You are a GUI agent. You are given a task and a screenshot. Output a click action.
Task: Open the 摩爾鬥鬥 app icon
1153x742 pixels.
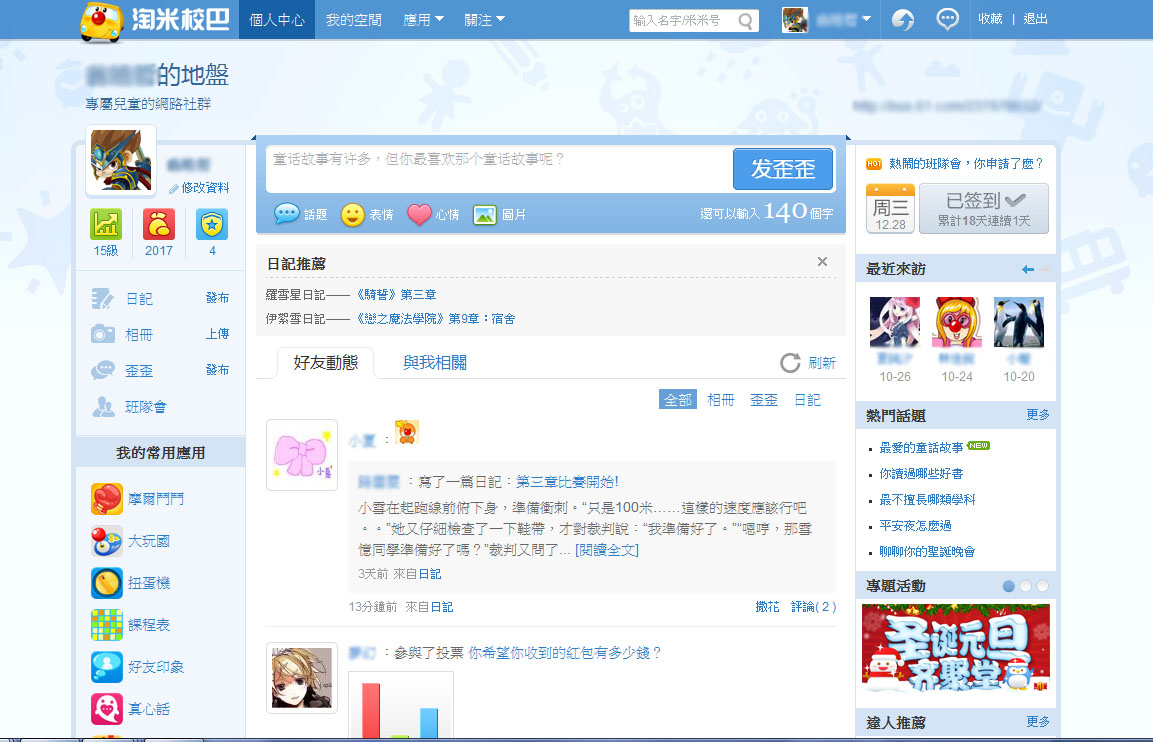[107, 499]
